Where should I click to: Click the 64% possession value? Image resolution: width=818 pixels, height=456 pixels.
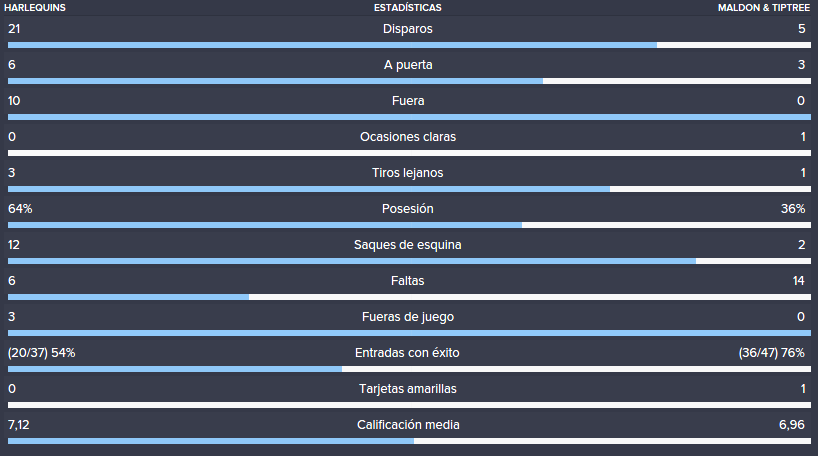[20, 209]
